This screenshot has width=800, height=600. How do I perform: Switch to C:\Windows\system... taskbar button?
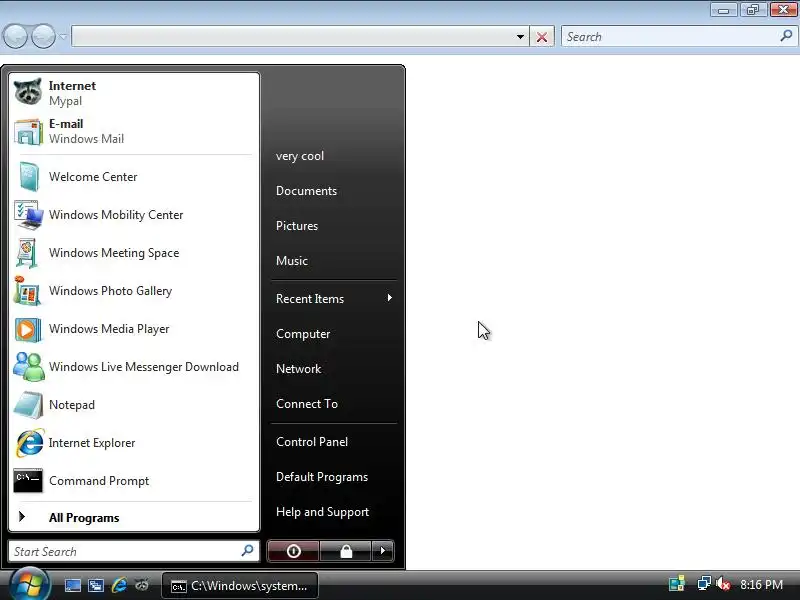coord(240,586)
